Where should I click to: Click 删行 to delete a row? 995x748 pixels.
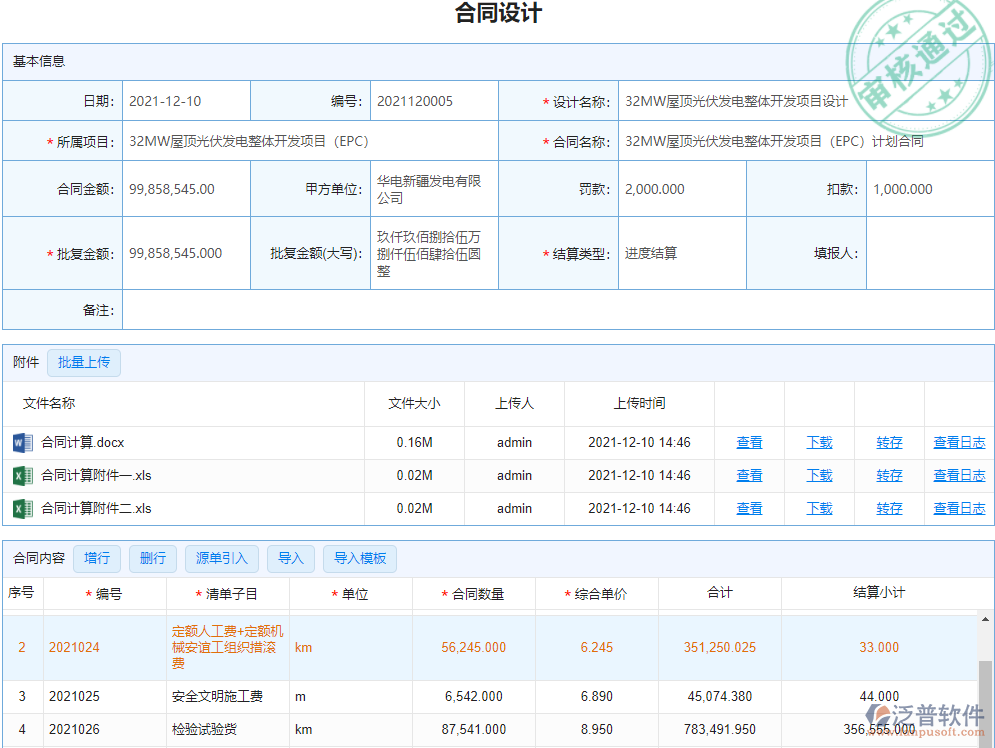tap(152, 558)
